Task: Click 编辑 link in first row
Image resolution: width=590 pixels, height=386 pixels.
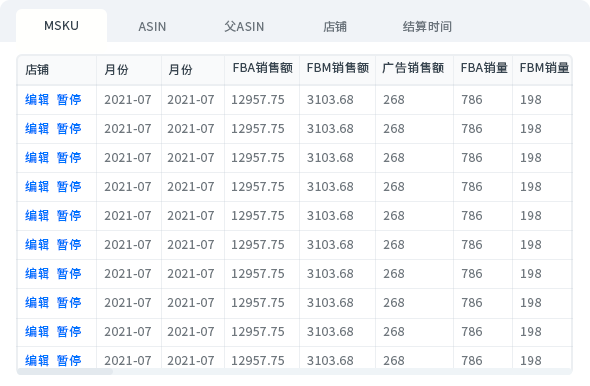Action: click(x=37, y=100)
